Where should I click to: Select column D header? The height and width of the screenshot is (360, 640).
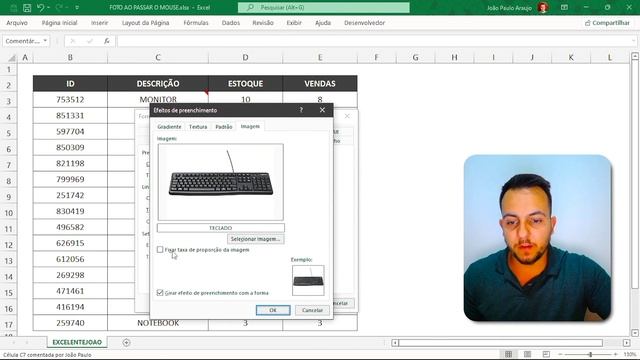pos(245,58)
